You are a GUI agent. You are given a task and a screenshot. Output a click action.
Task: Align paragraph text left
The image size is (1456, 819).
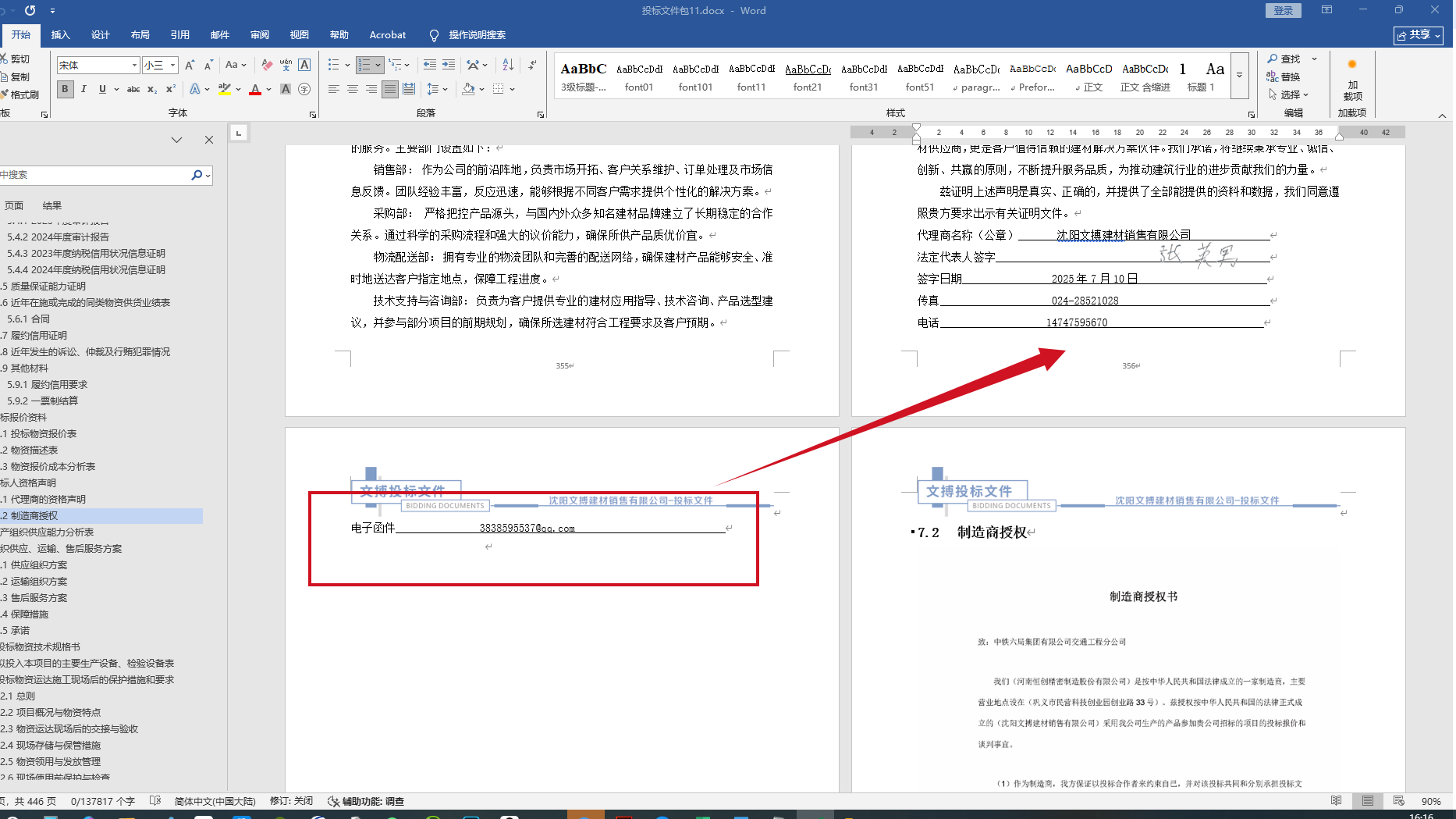(333, 89)
